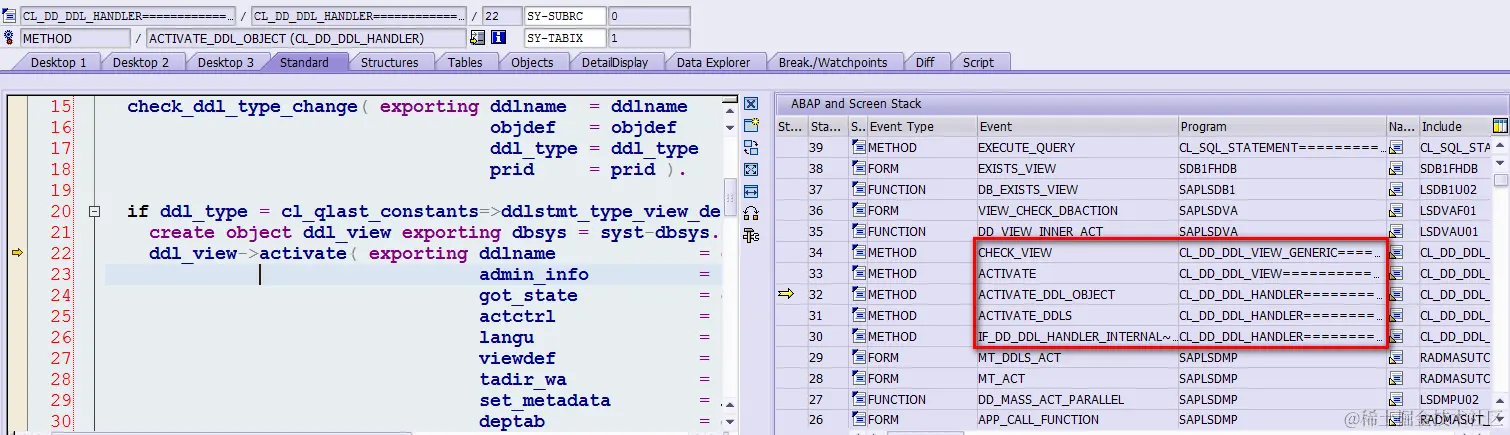Switch to the Desktop 3 tab
Viewport: 1510px width, 435px height.
coord(225,62)
